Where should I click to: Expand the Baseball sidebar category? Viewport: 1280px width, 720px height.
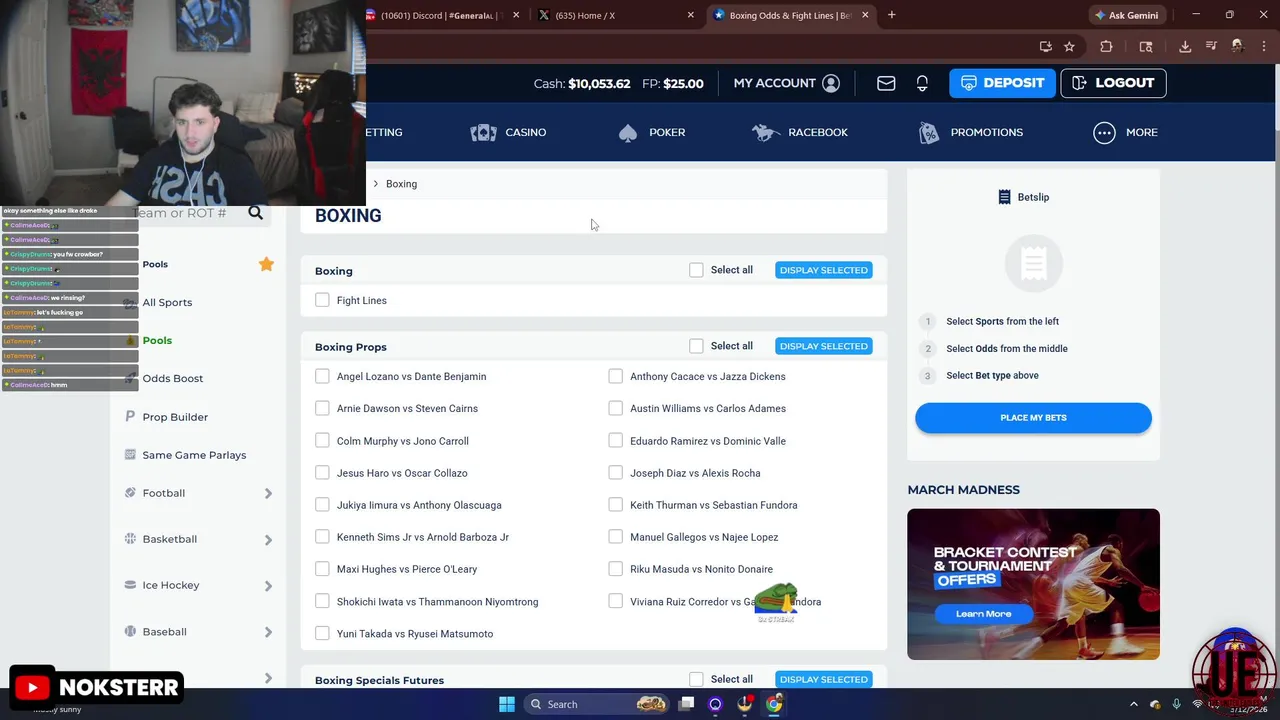pos(268,632)
